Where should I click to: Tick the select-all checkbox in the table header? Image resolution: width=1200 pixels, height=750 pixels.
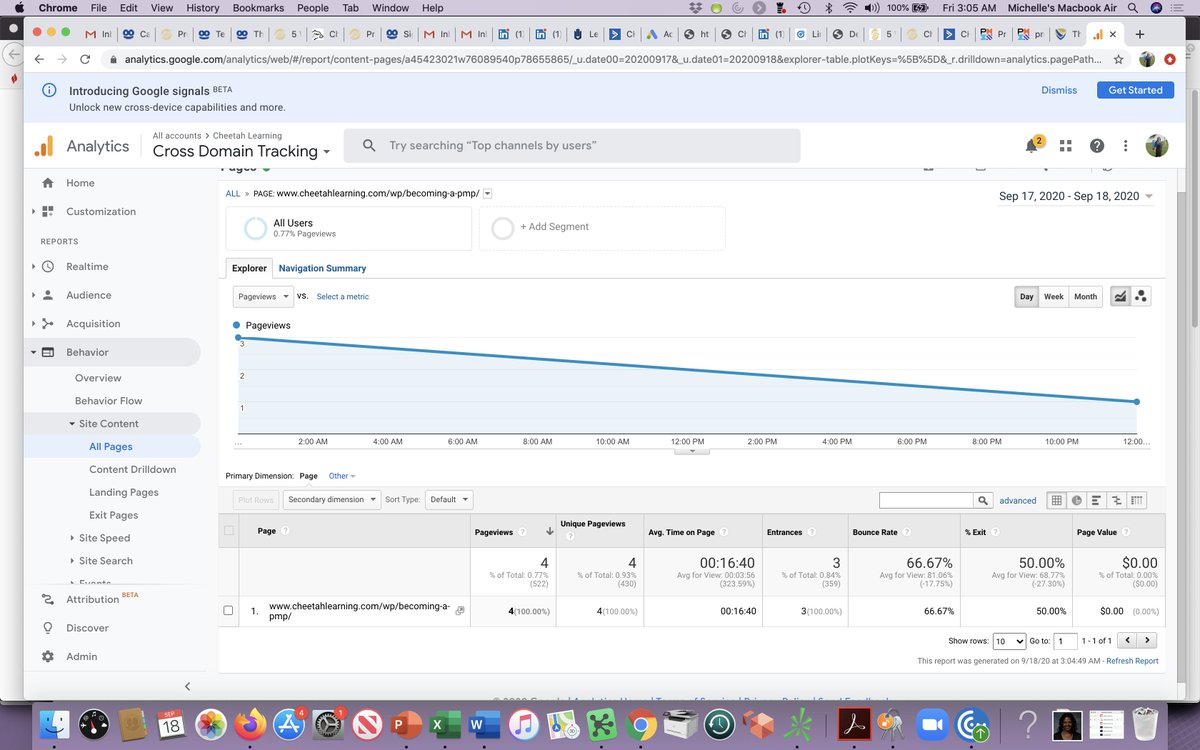coord(229,531)
